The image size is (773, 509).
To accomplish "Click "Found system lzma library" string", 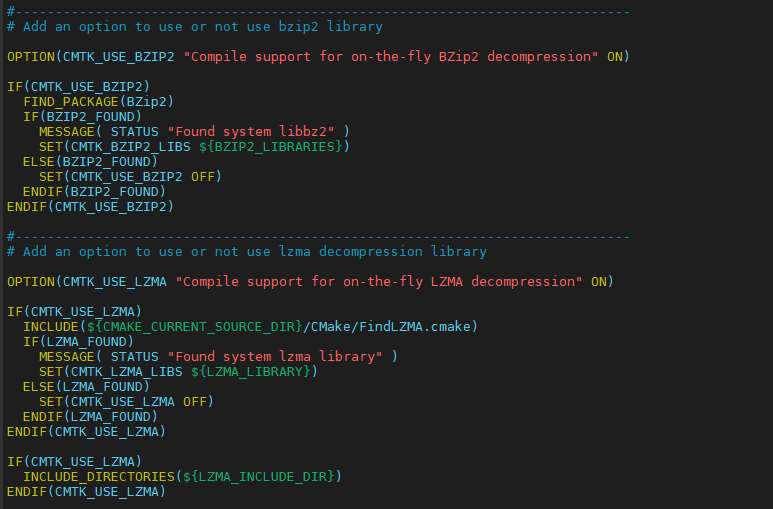I will click(275, 357).
